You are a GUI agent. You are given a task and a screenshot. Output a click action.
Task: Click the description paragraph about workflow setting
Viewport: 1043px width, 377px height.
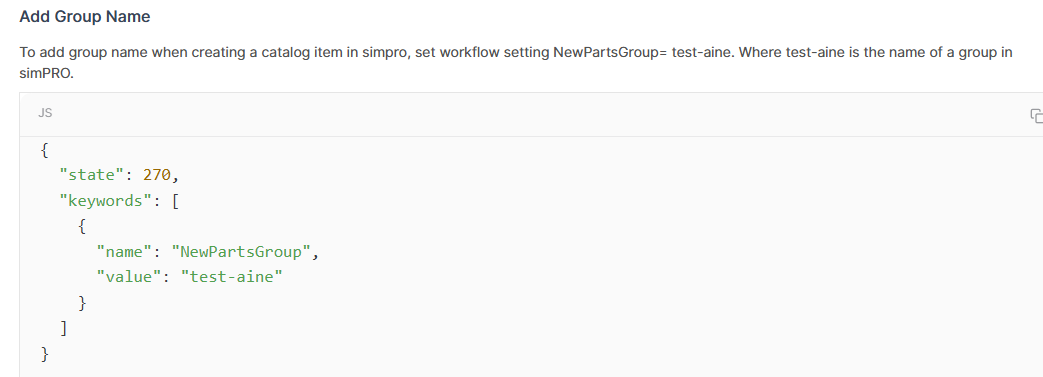click(x=516, y=63)
